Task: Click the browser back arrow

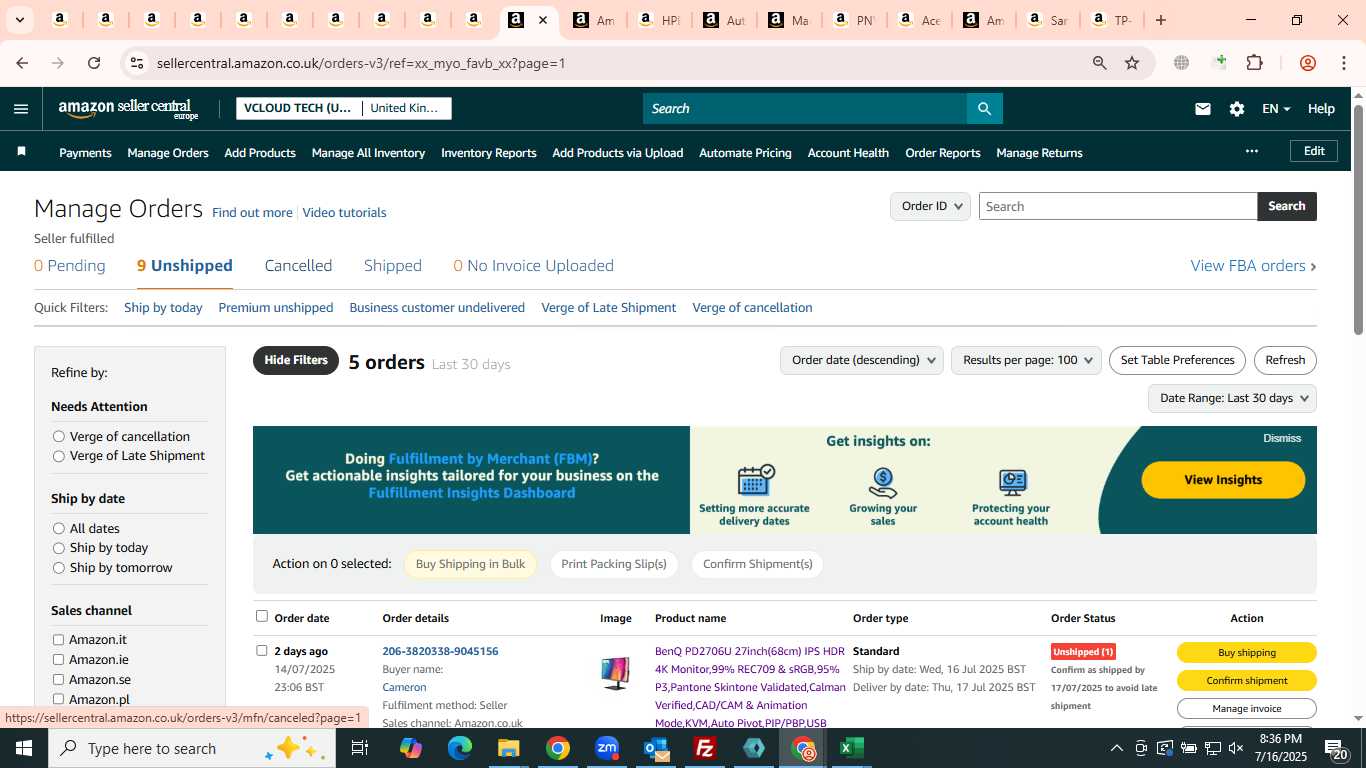Action: (x=22, y=63)
